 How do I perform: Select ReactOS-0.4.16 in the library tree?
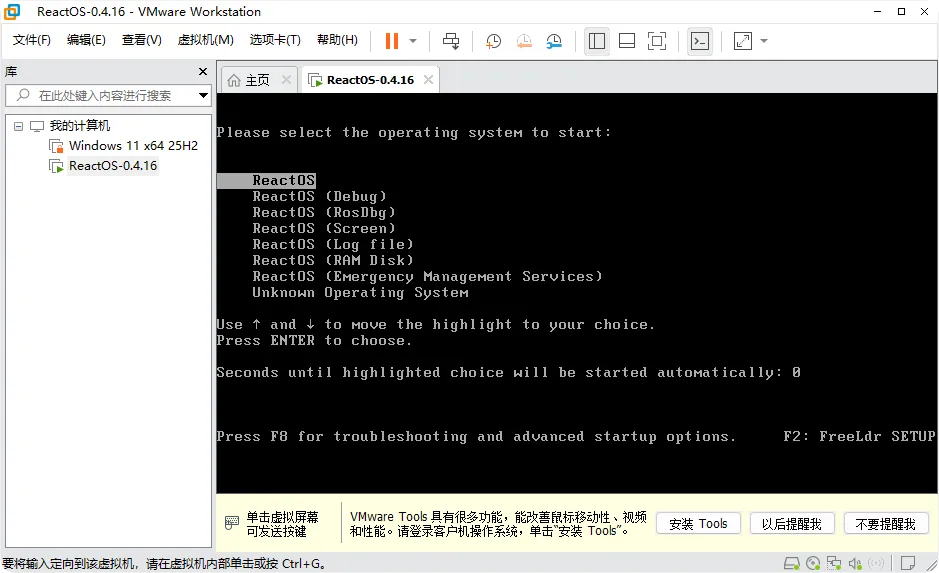pos(113,166)
